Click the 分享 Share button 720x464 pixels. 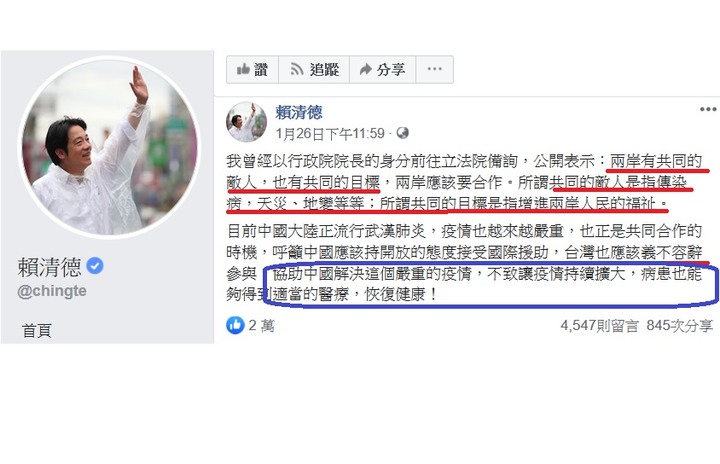(382, 69)
